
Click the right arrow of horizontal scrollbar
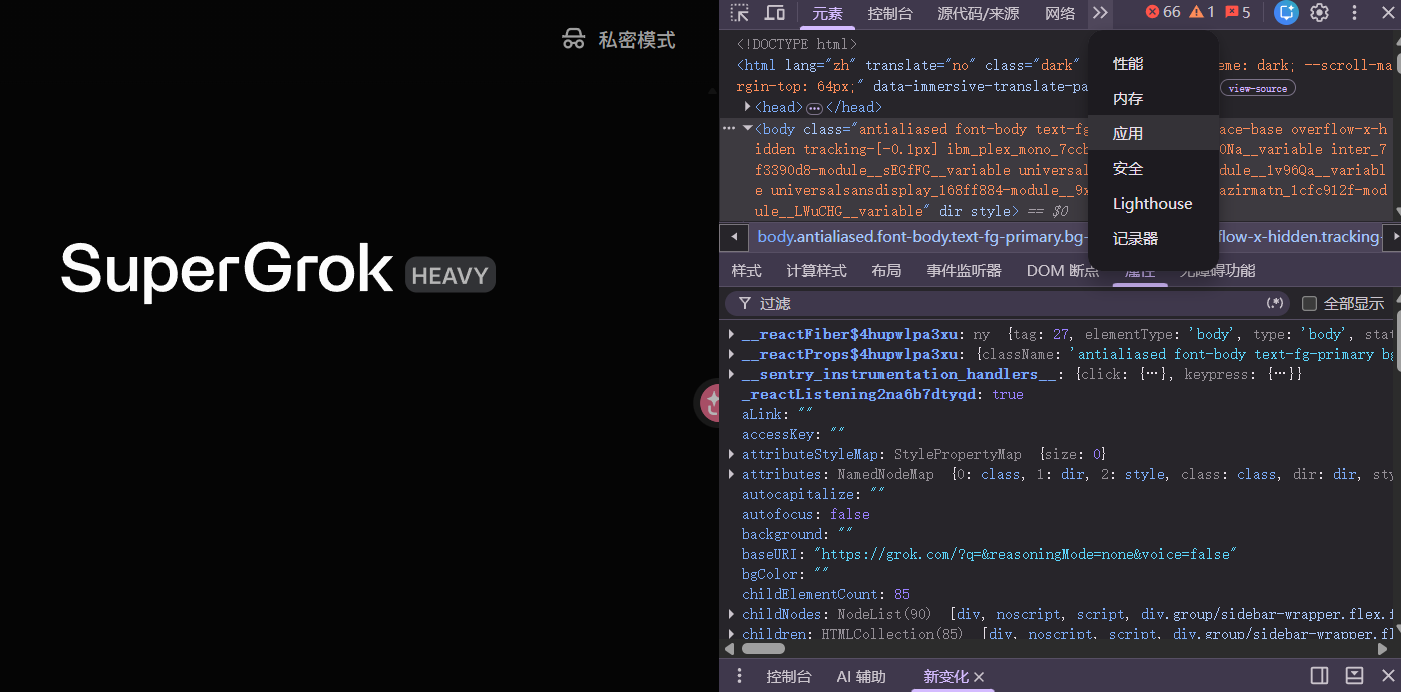tap(1383, 648)
